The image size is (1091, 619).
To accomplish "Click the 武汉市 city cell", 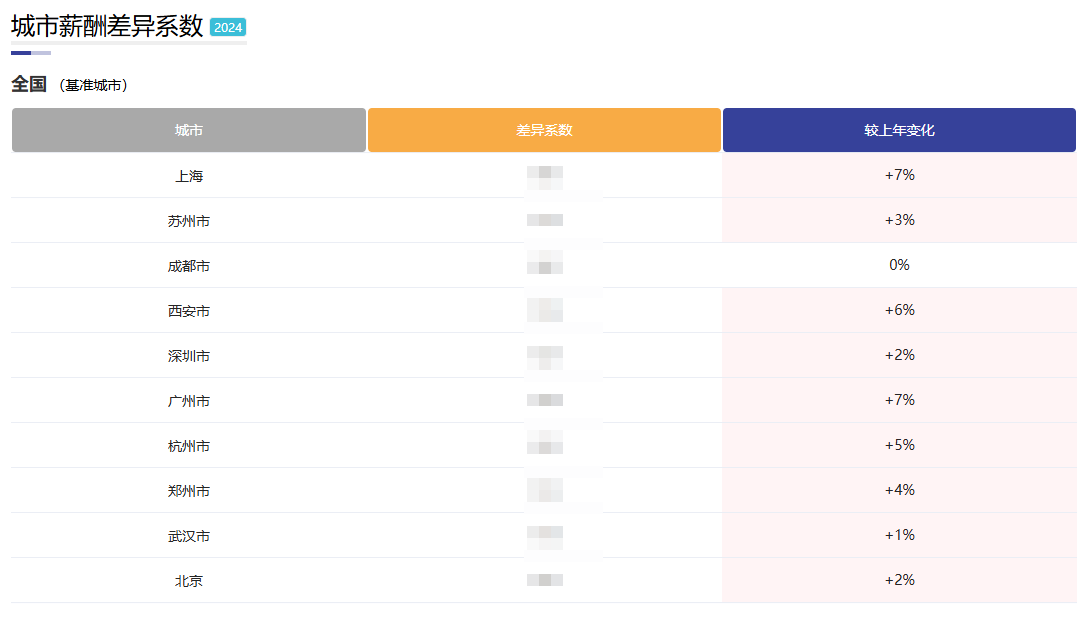I will [189, 536].
